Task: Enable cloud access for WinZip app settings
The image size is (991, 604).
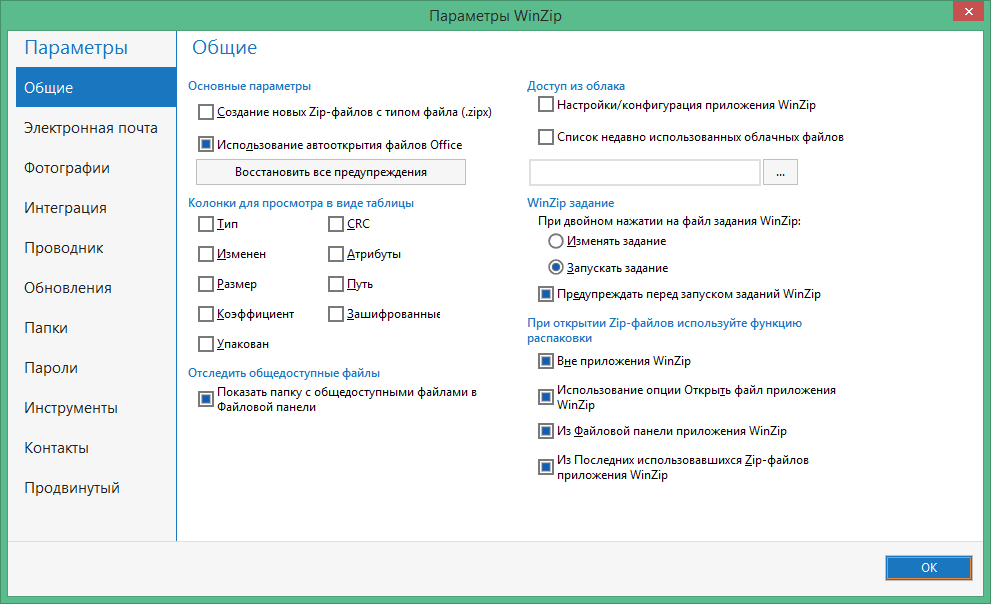Action: point(546,104)
